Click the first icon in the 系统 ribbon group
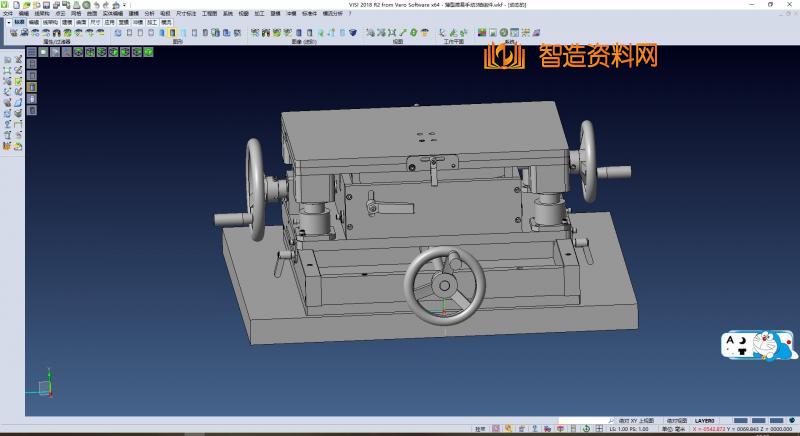This screenshot has height=436, width=800. [x=481, y=33]
